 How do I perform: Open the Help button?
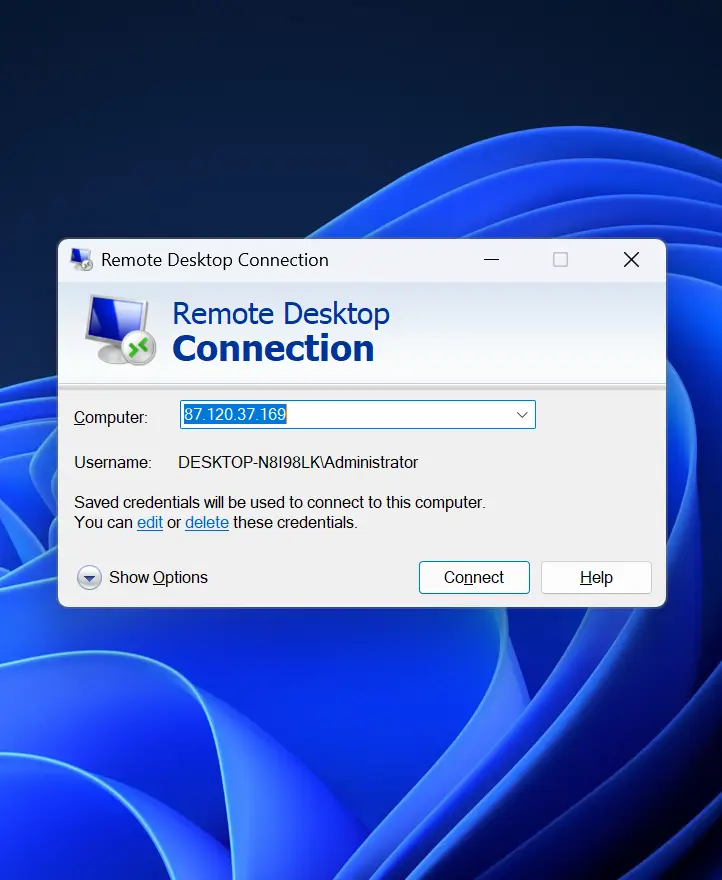(596, 578)
